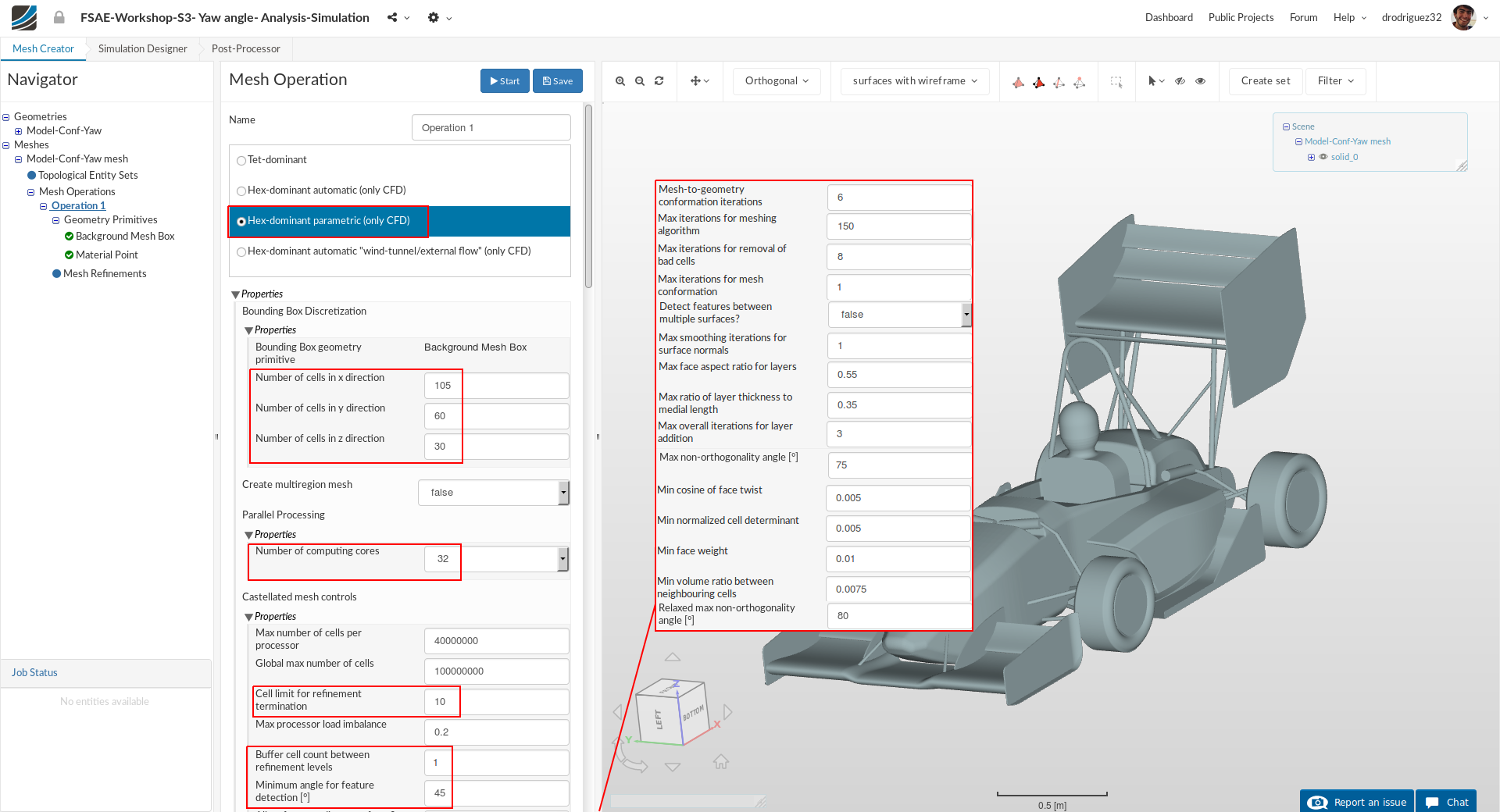Click the lock icon before project name

pyautogui.click(x=59, y=17)
